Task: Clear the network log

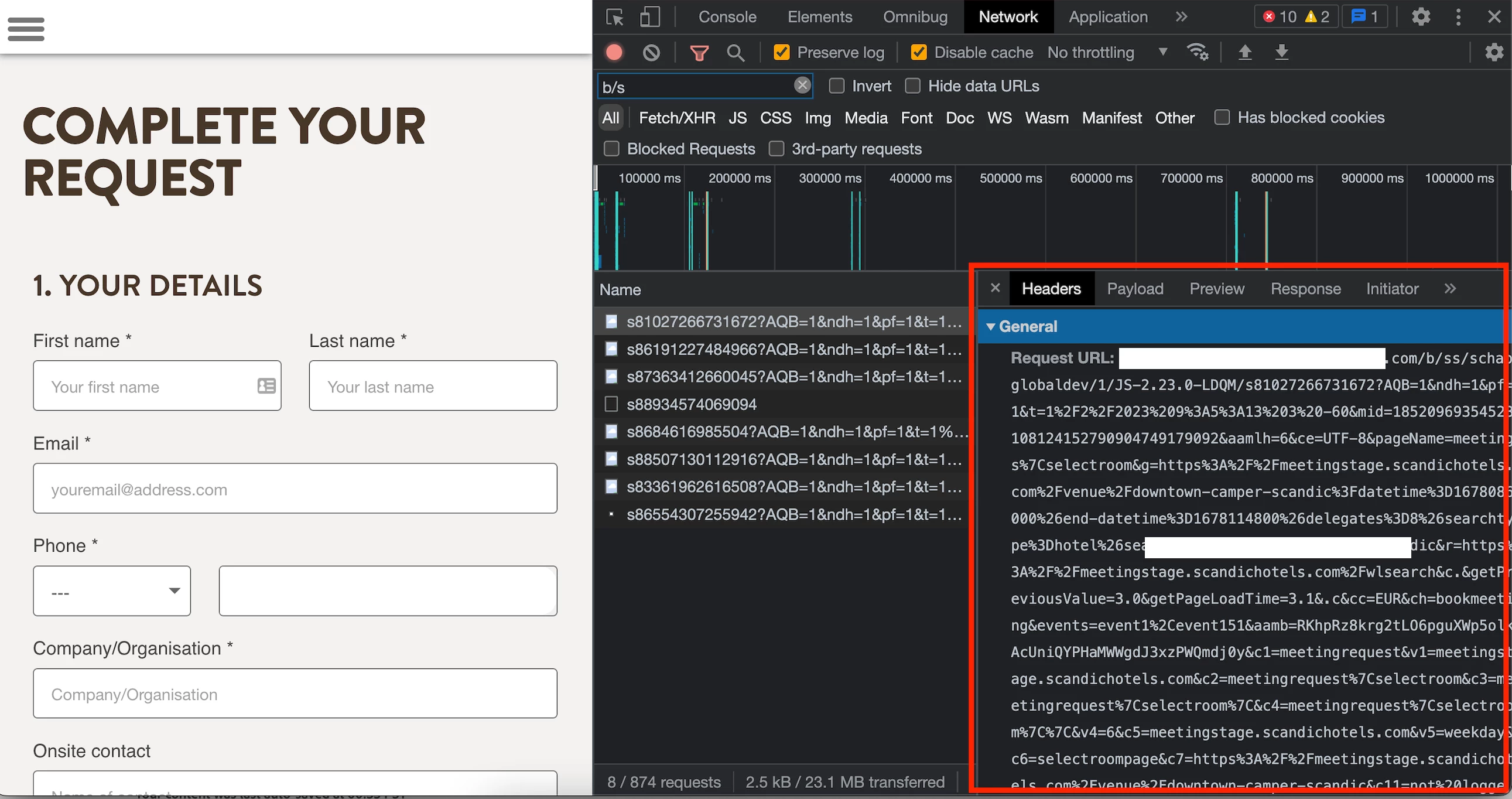Action: tap(651, 53)
